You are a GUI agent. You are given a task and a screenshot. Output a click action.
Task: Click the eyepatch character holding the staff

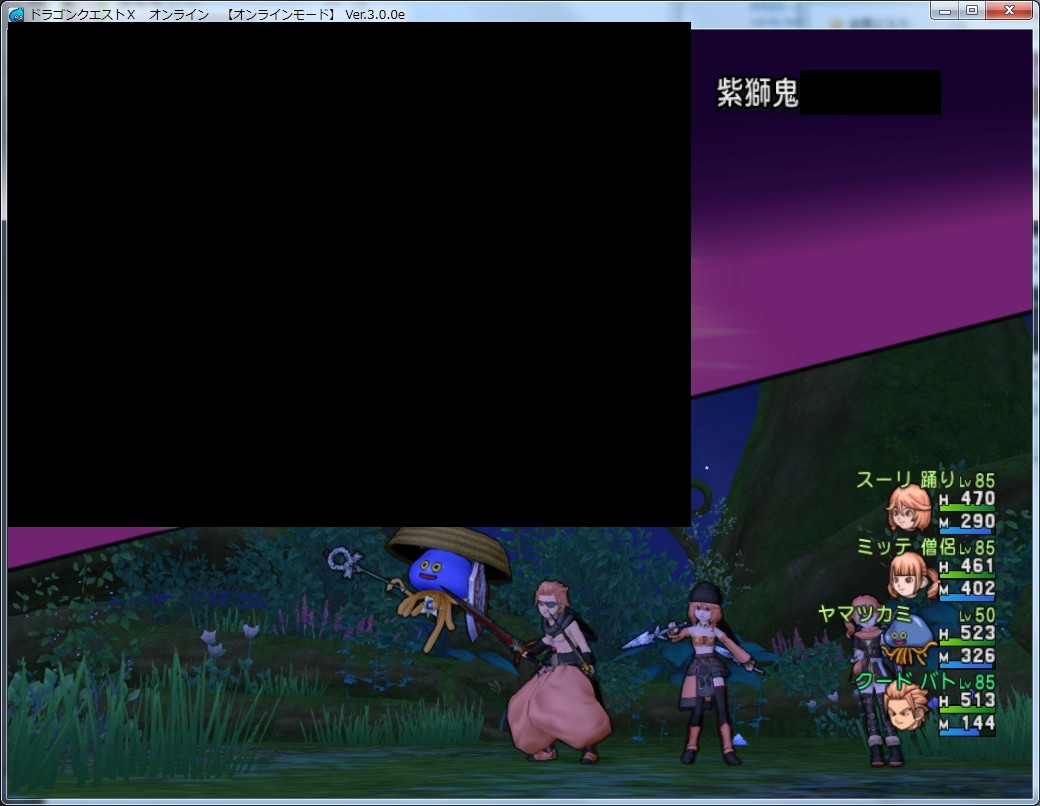click(x=557, y=671)
